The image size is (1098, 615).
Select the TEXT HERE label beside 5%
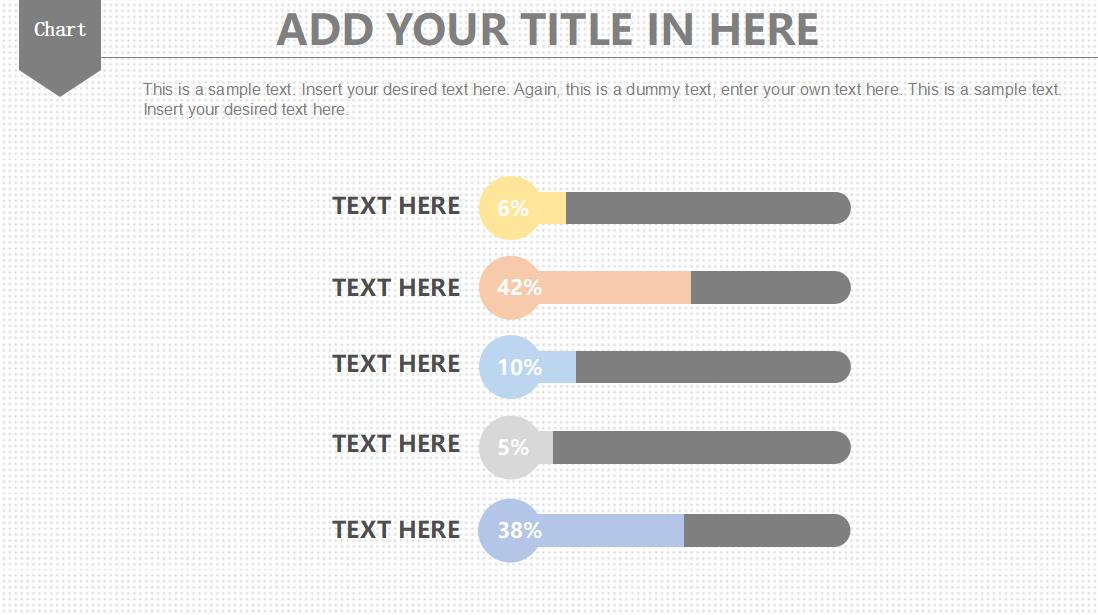tap(396, 444)
